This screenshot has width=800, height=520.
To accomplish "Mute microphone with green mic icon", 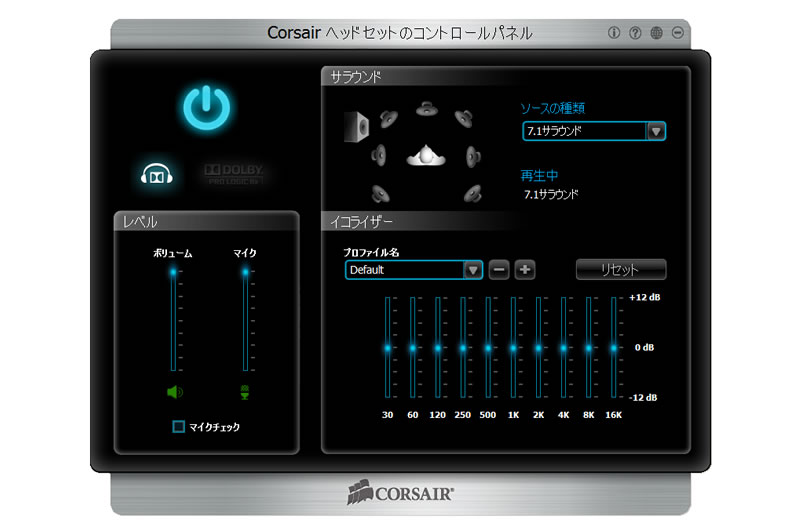I will (x=245, y=392).
